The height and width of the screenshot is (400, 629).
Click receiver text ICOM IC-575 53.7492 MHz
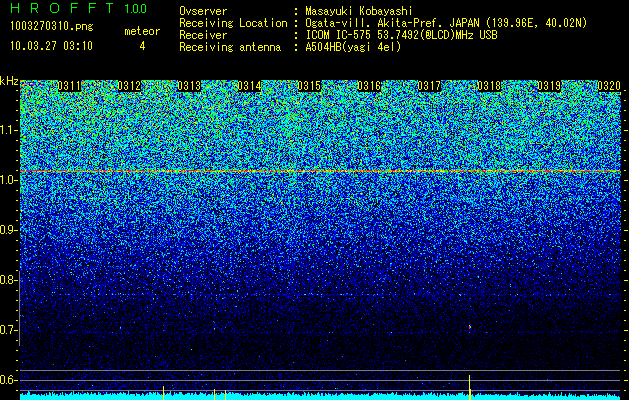click(401, 35)
